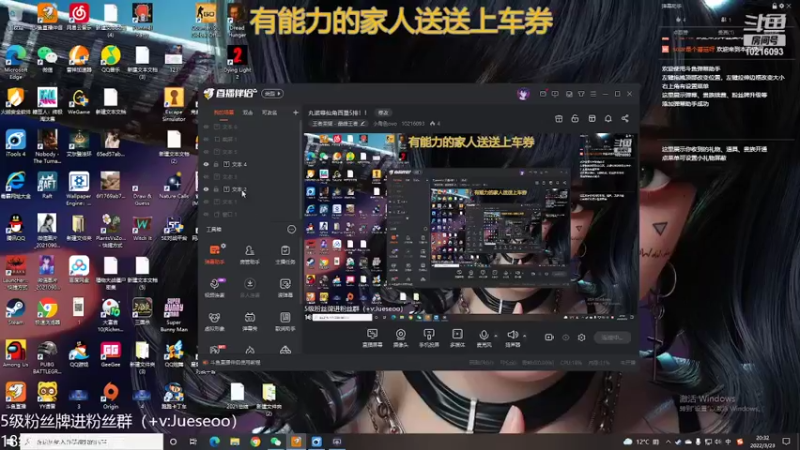Add a 手机投屏 phone mirroring source
Screen dimensions: 800x450
click(x=429, y=337)
